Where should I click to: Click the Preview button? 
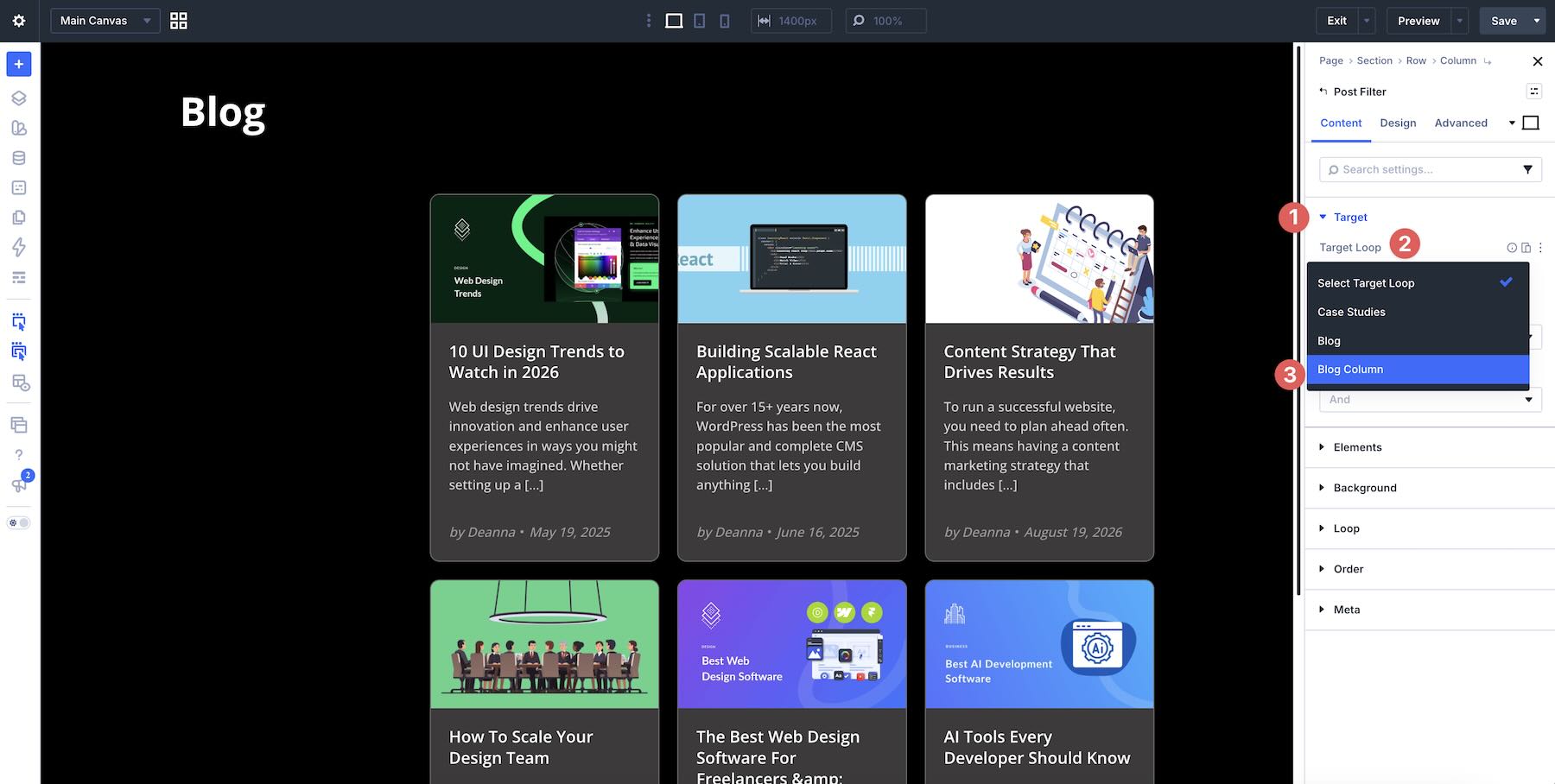[1419, 21]
